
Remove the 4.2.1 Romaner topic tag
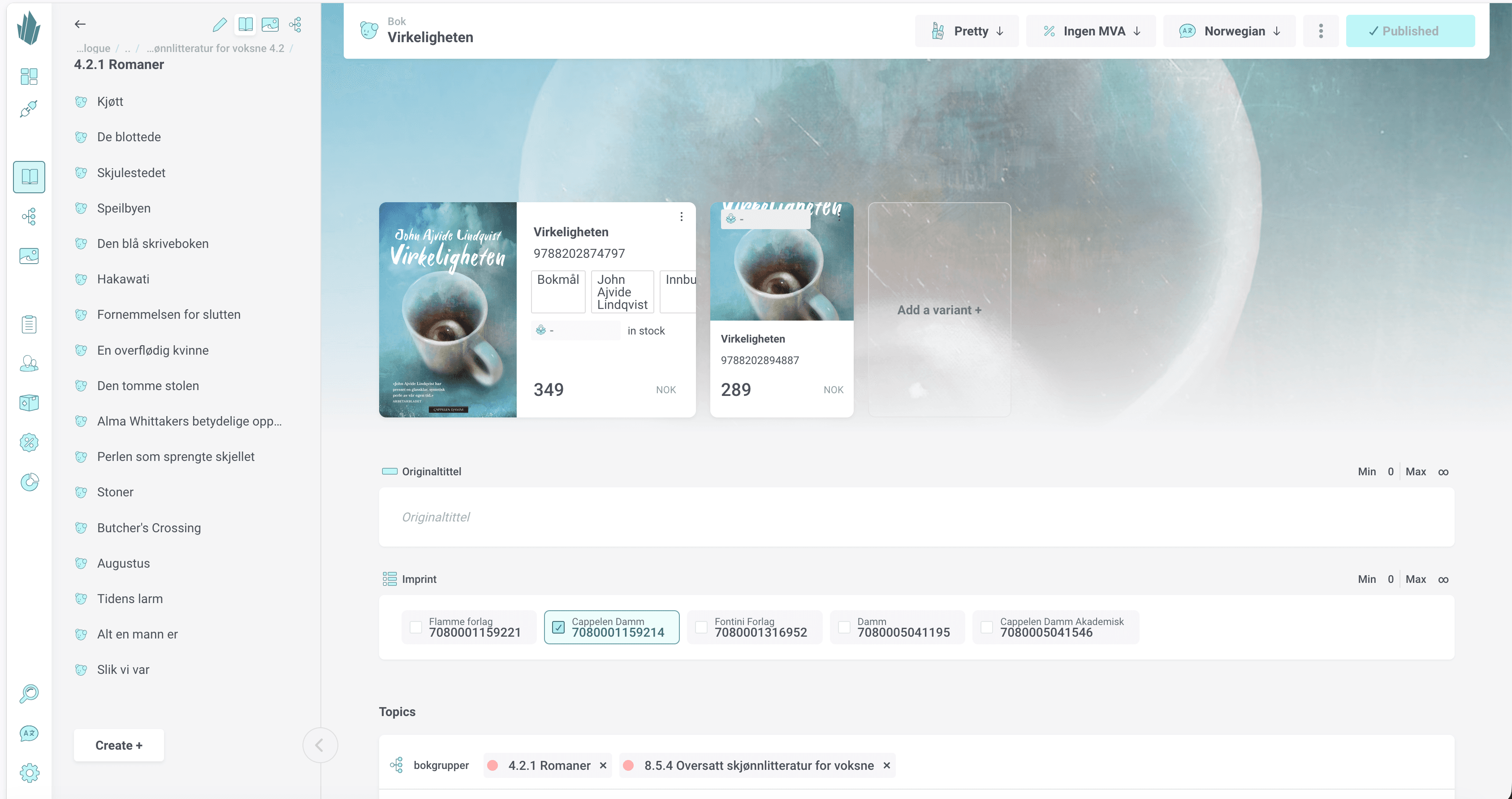(603, 765)
